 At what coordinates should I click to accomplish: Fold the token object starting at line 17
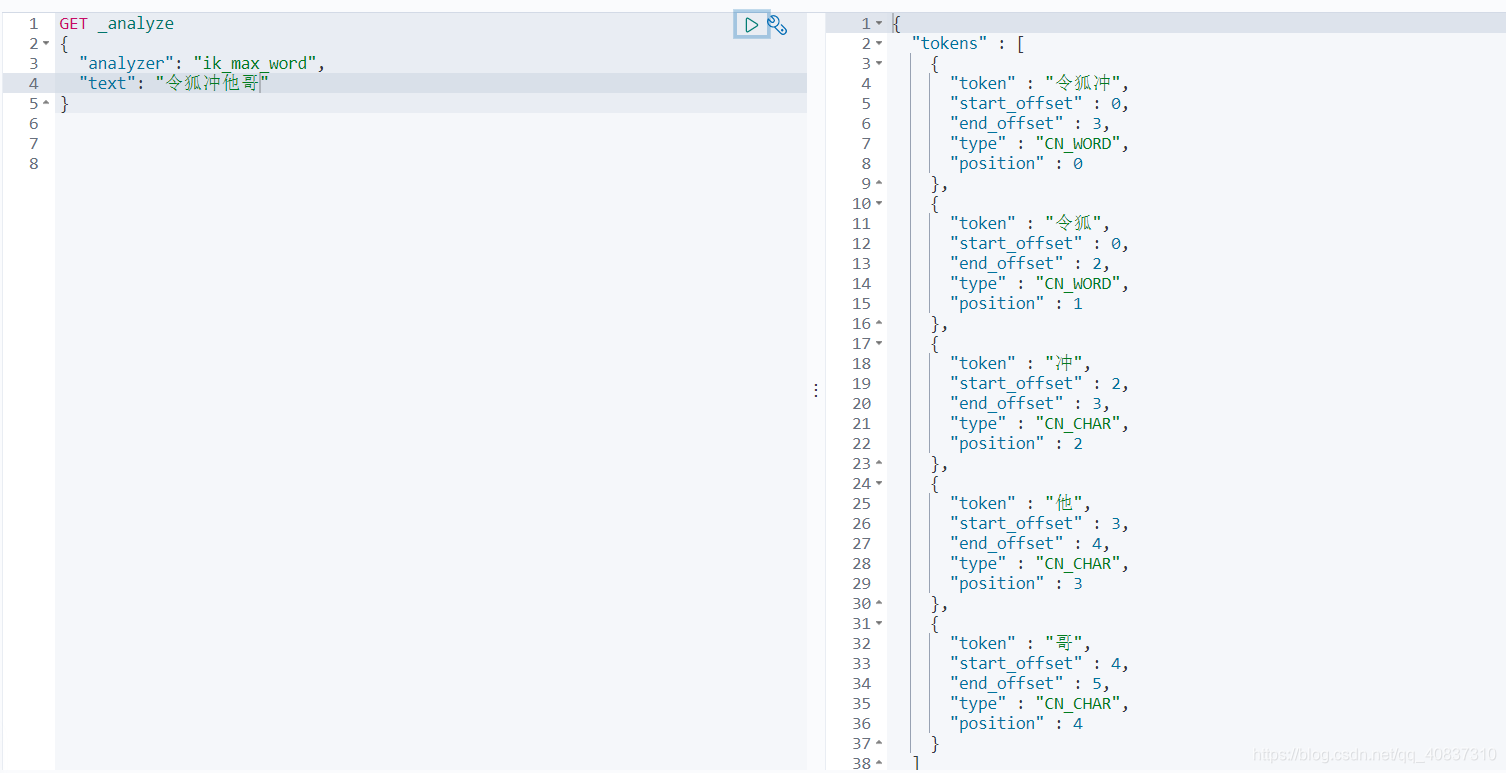879,344
